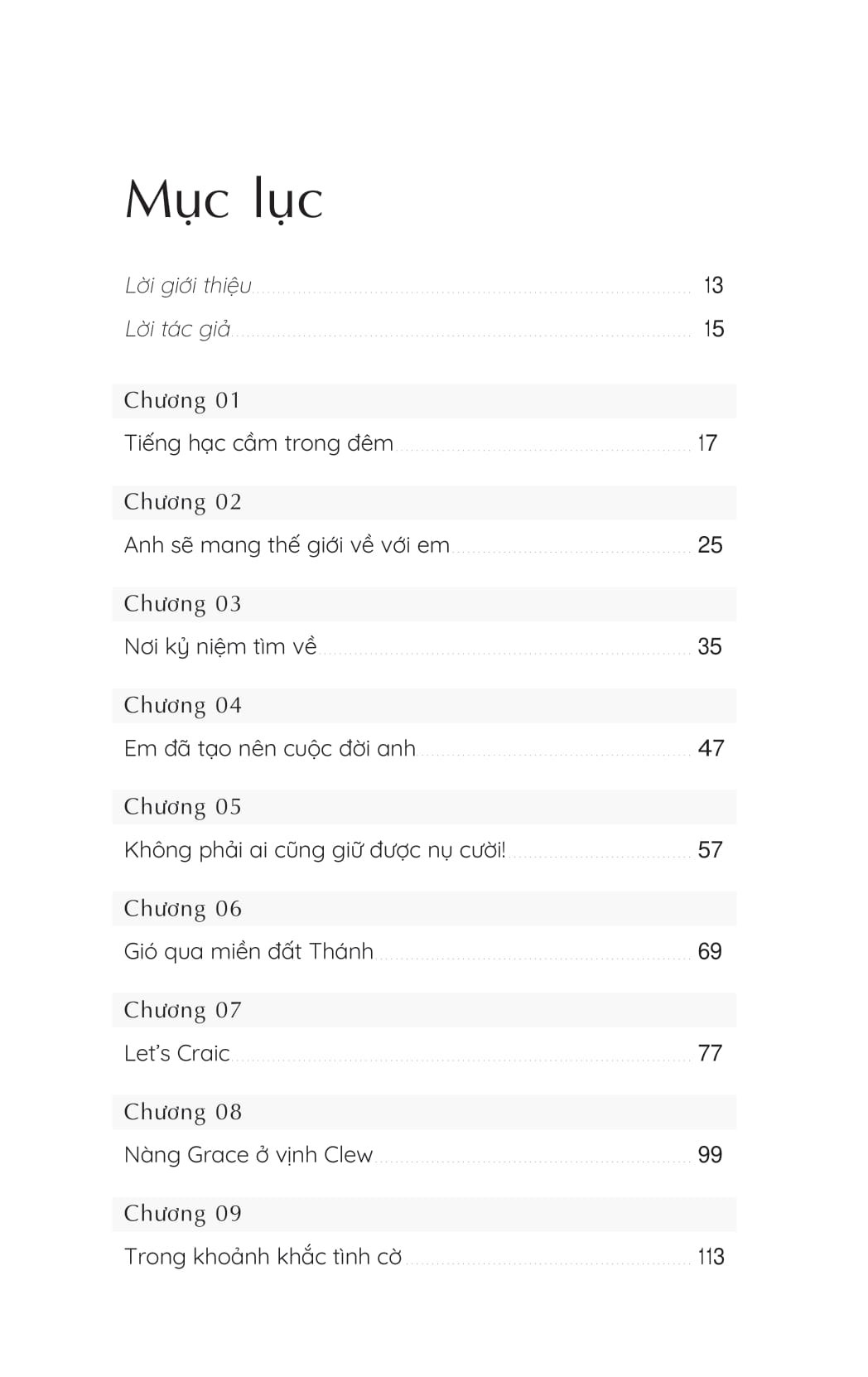Click page number 113
This screenshot has height=1377, width=868.
711,1258
